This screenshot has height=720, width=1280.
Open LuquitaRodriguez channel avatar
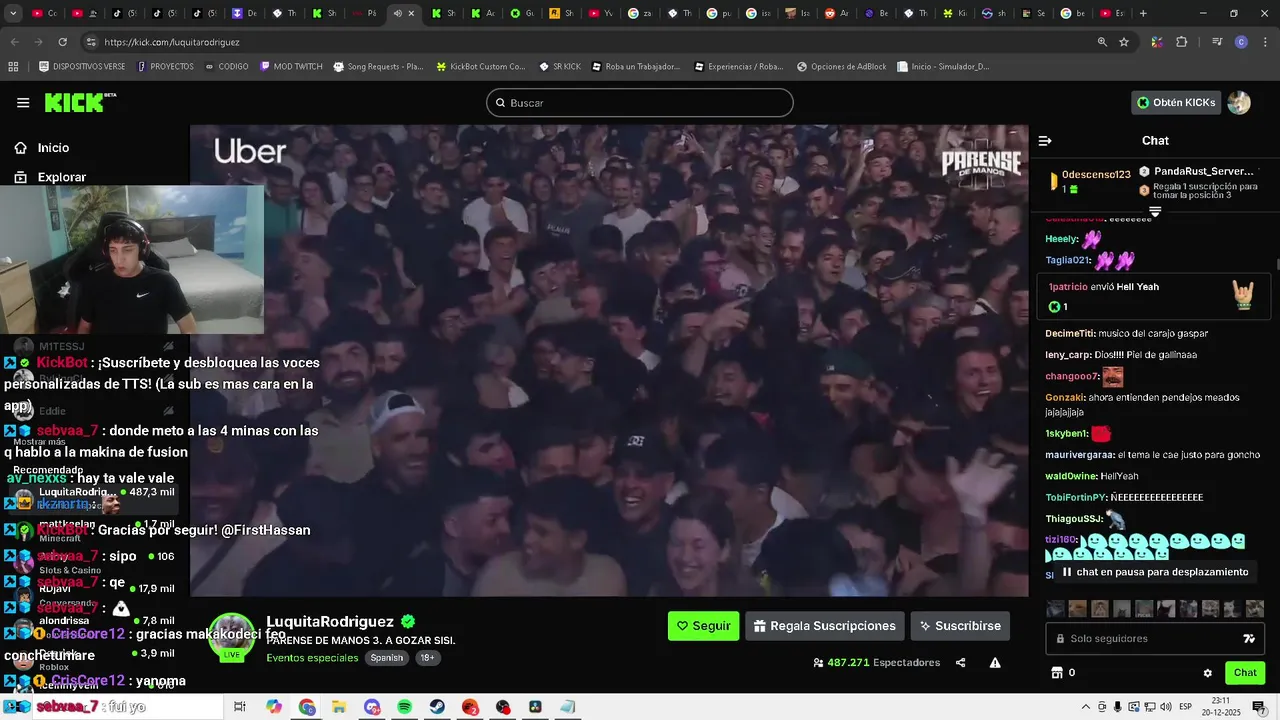click(232, 636)
